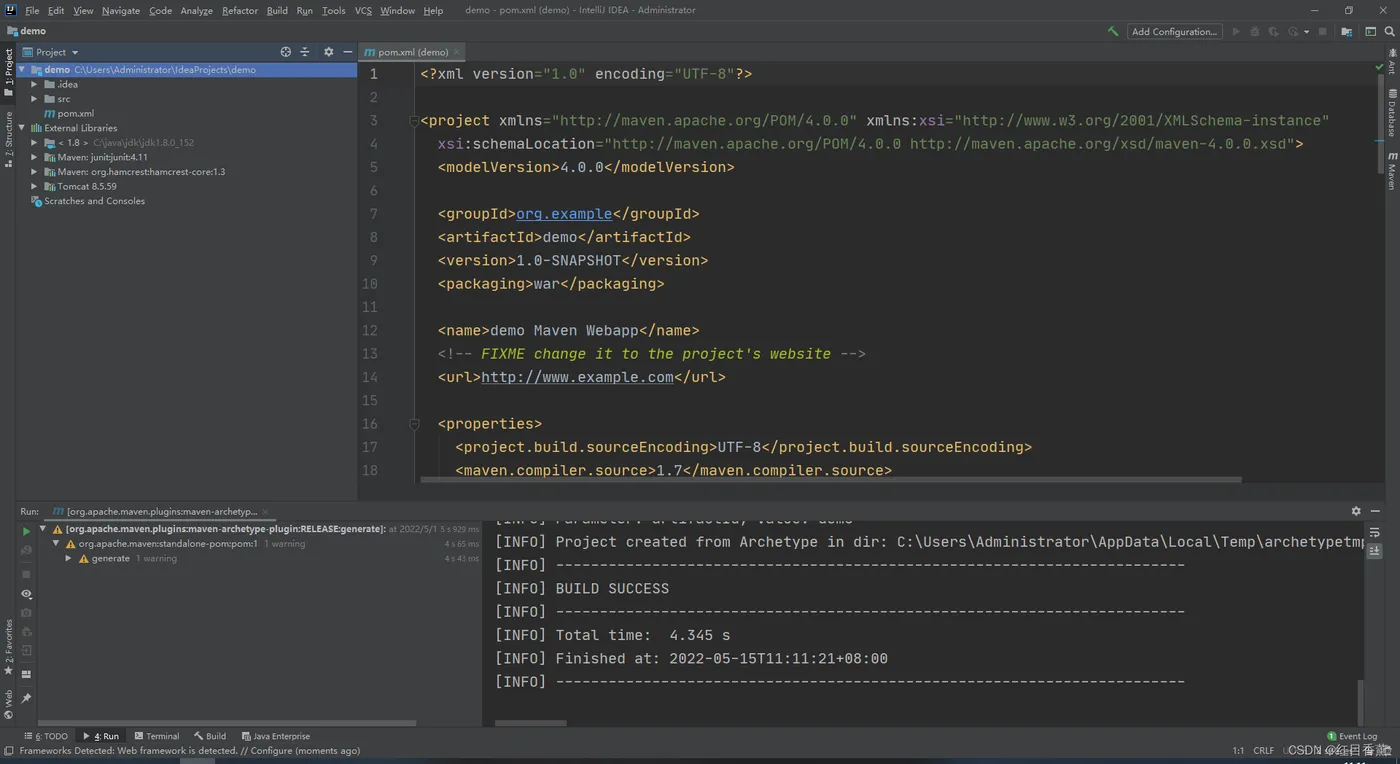Image resolution: width=1400 pixels, height=764 pixels.
Task: Switch to the Terminal tool tab
Action: tap(157, 736)
